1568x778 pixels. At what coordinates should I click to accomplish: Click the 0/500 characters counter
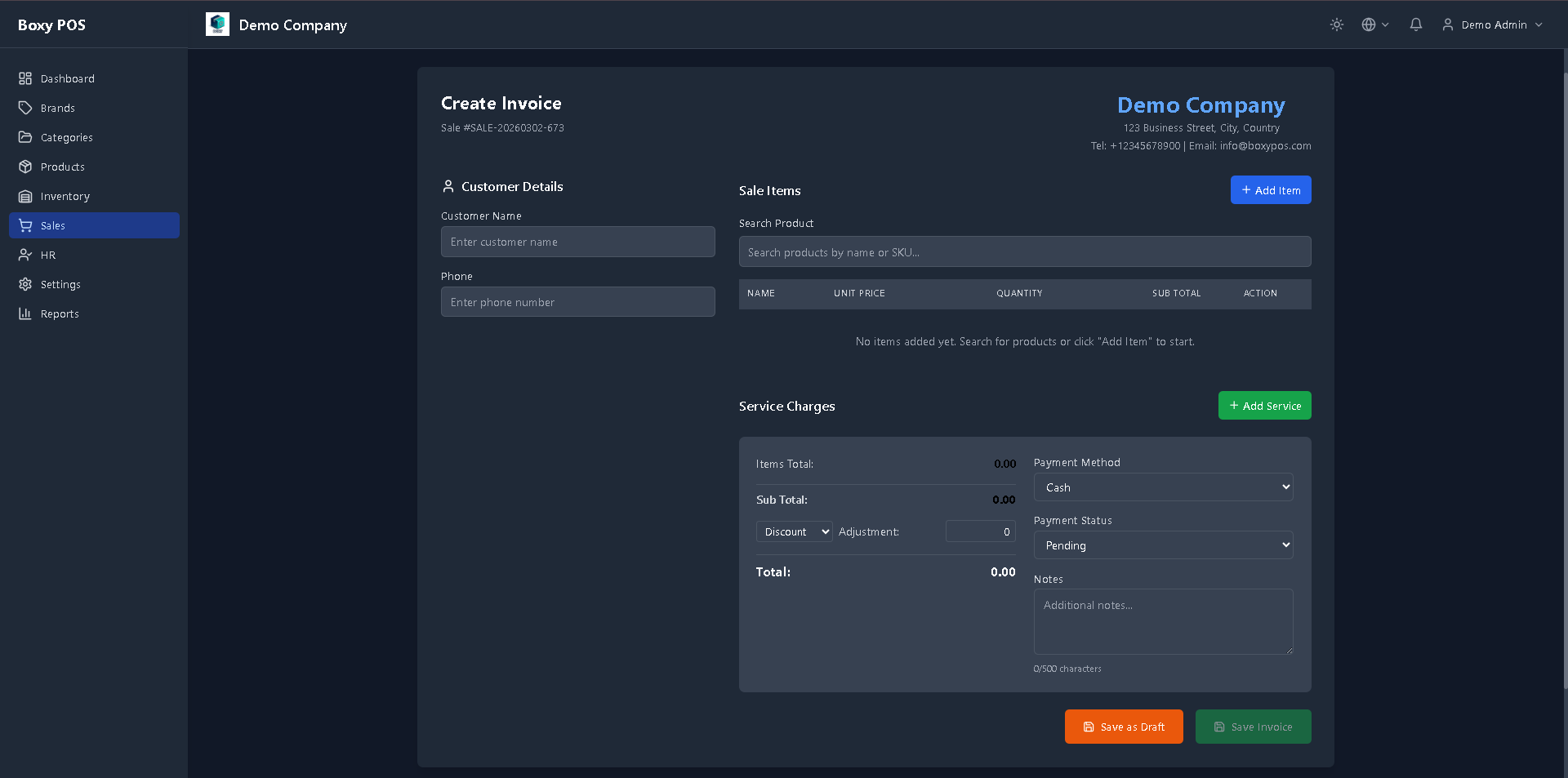[1067, 669]
